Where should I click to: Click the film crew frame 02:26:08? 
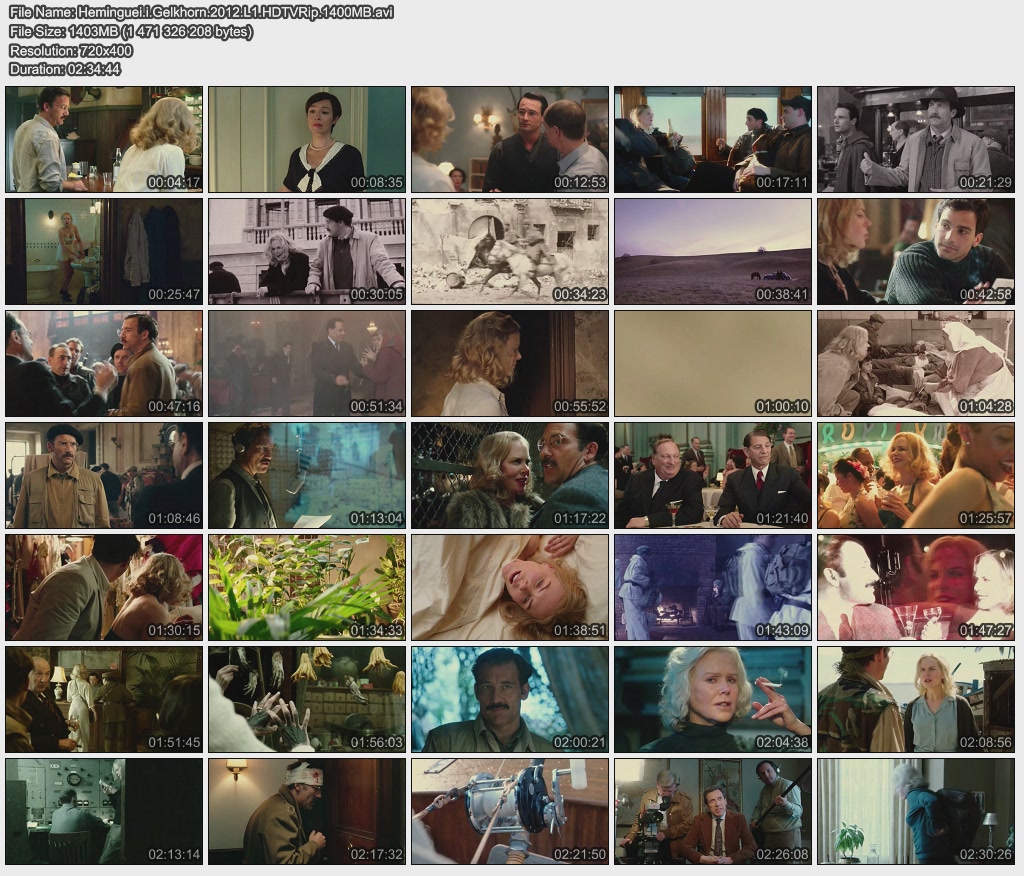(713, 812)
